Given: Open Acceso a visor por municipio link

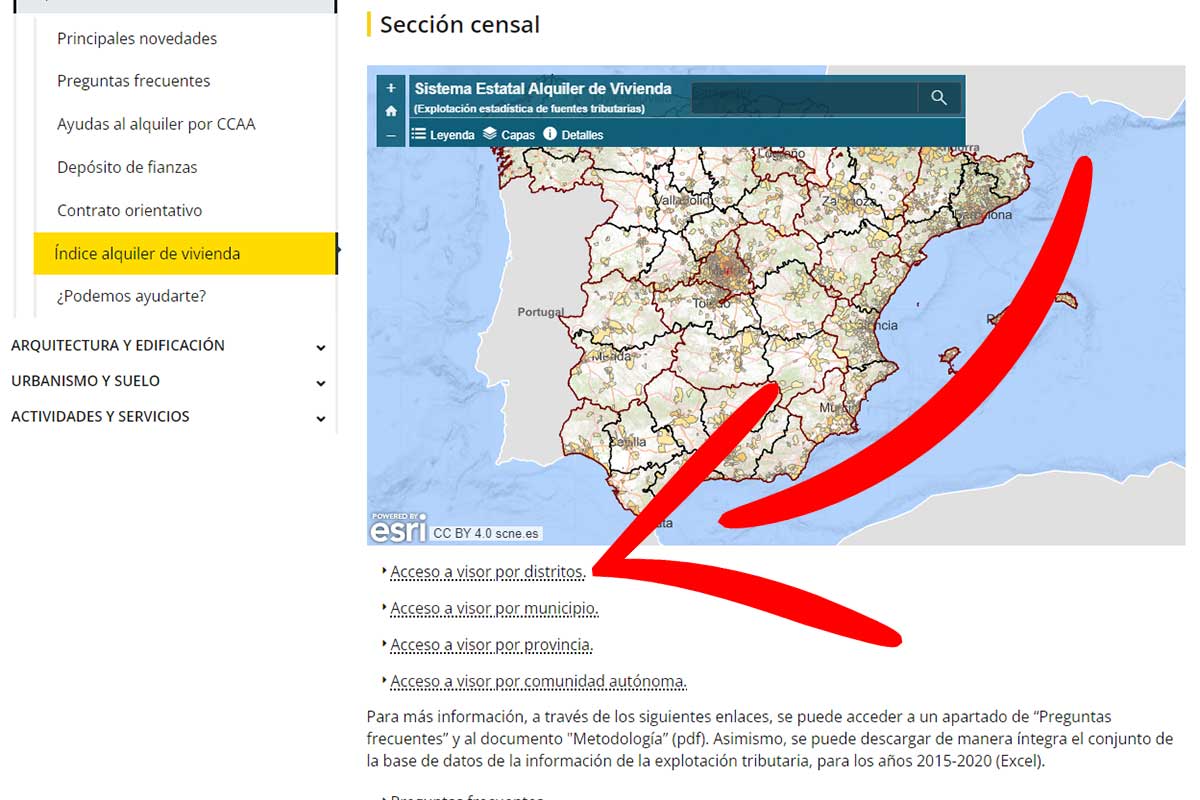Looking at the screenshot, I should 494,608.
